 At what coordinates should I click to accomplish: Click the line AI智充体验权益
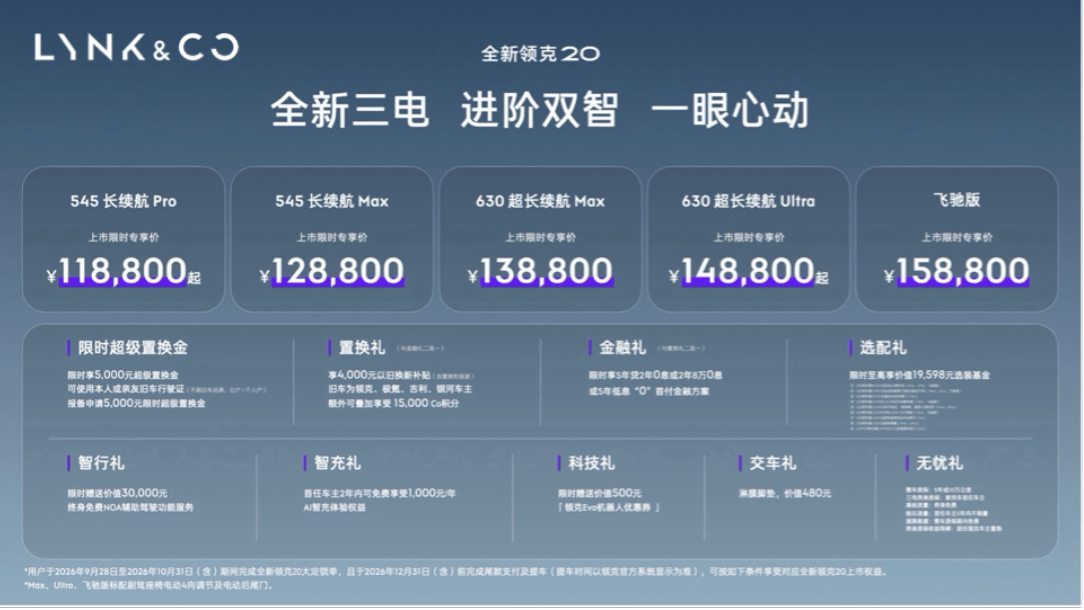pyautogui.click(x=335, y=508)
